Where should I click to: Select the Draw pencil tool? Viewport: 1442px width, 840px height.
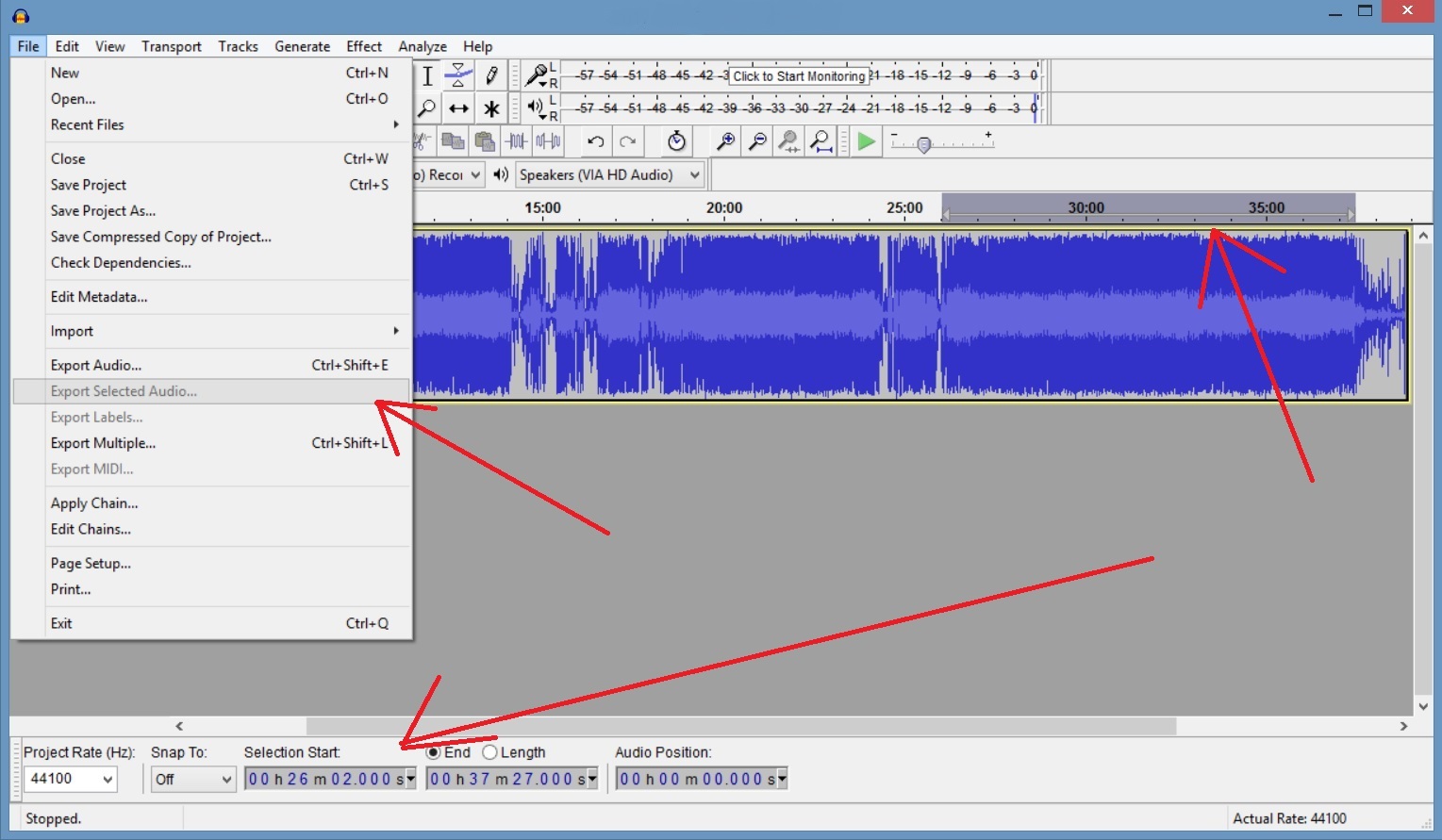pyautogui.click(x=490, y=76)
